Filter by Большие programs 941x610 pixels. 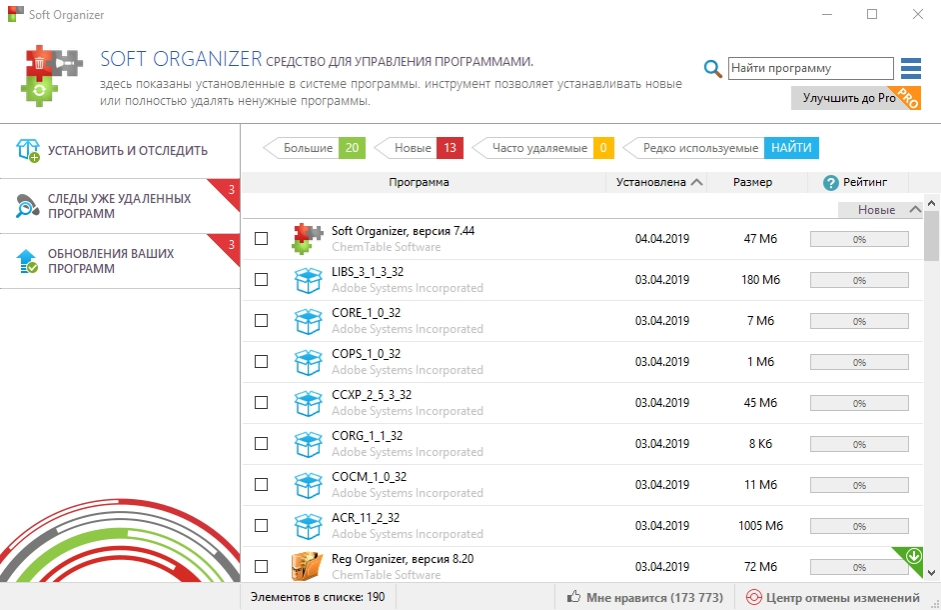[x=314, y=148]
